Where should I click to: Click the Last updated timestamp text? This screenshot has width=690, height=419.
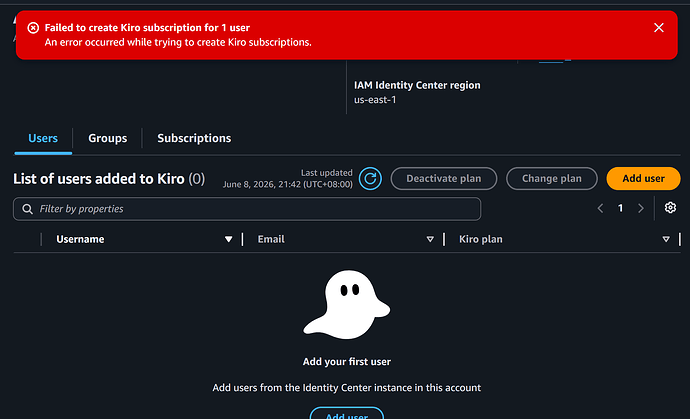288,179
